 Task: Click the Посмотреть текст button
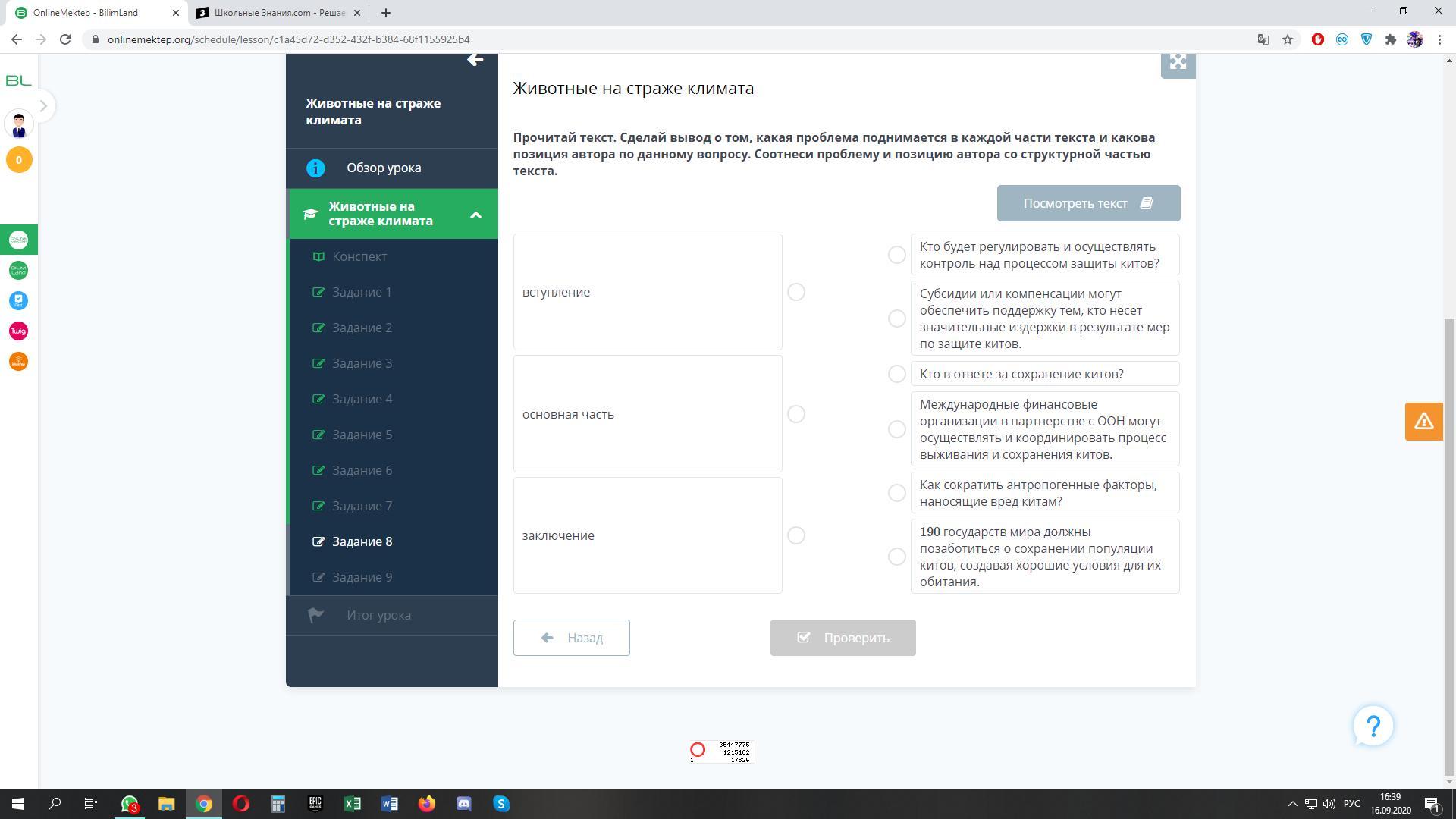[1088, 203]
